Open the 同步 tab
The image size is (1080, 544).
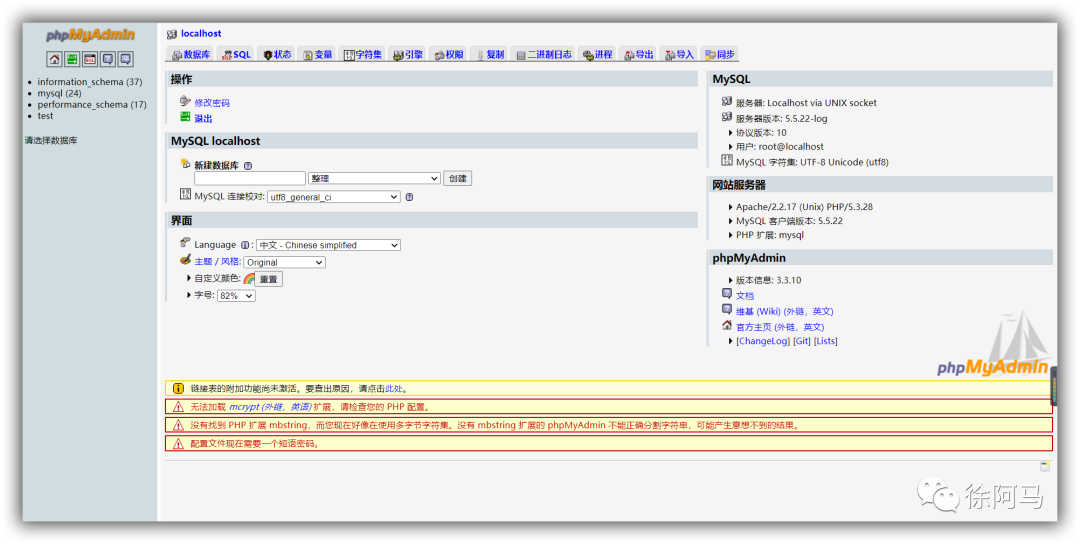720,54
